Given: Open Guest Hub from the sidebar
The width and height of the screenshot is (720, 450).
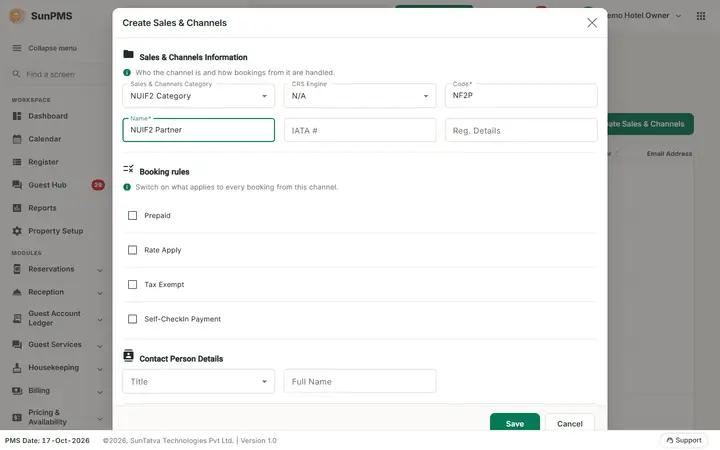Looking at the screenshot, I should pyautogui.click(x=47, y=185).
